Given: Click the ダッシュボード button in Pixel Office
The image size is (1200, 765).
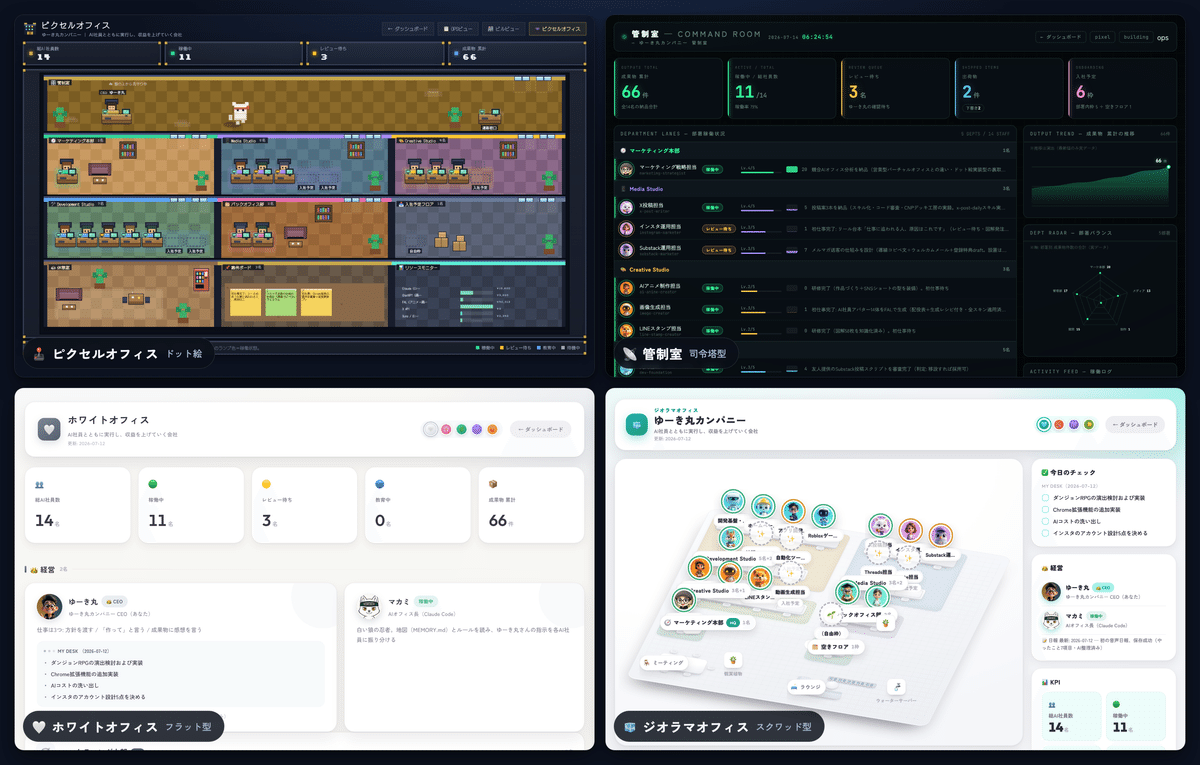Looking at the screenshot, I should tap(409, 29).
